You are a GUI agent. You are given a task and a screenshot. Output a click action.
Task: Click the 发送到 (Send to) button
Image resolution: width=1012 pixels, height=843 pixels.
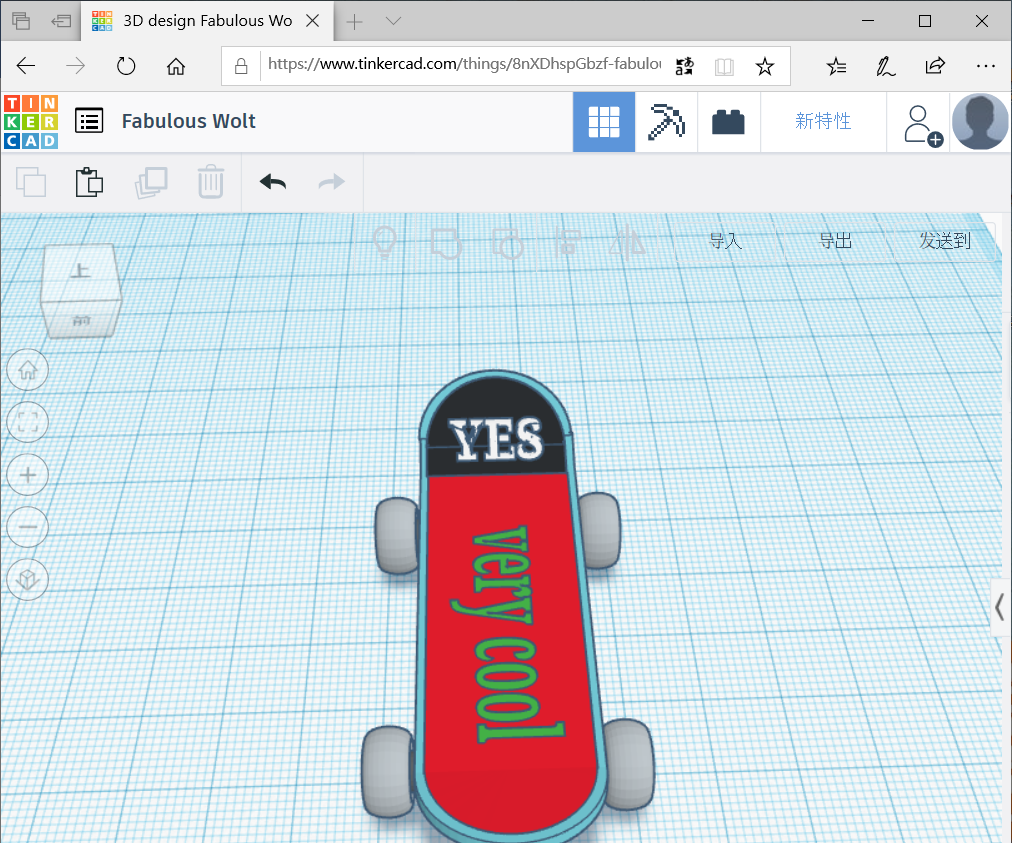coord(944,241)
